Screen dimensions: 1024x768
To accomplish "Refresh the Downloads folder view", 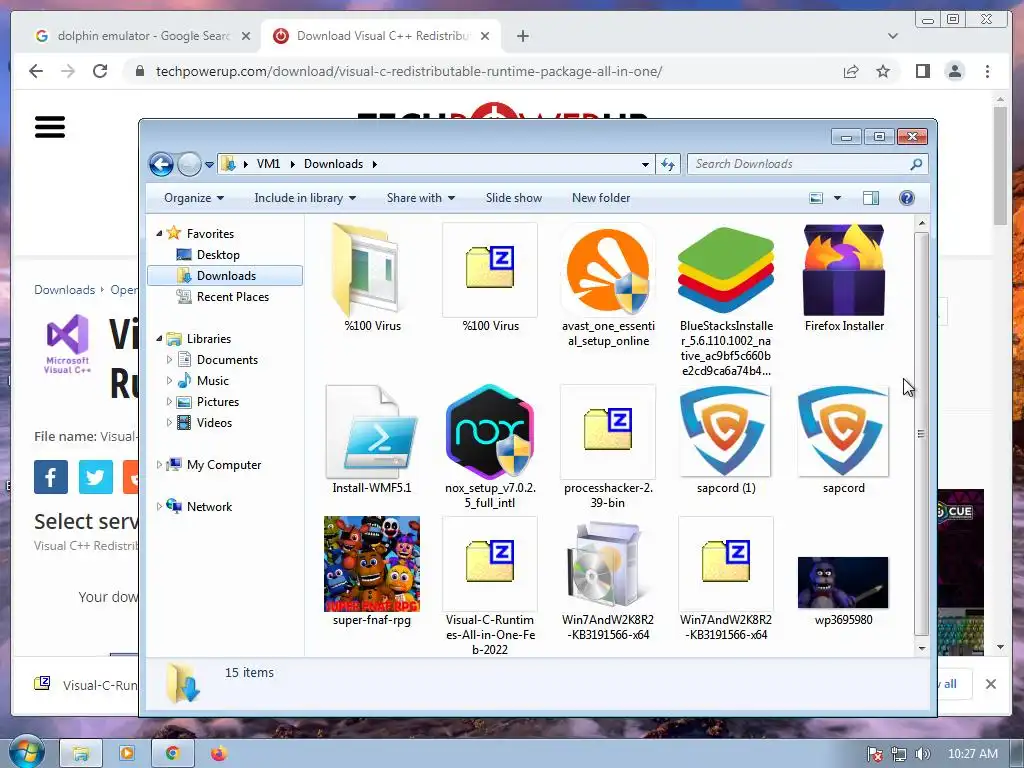I will pyautogui.click(x=667, y=164).
